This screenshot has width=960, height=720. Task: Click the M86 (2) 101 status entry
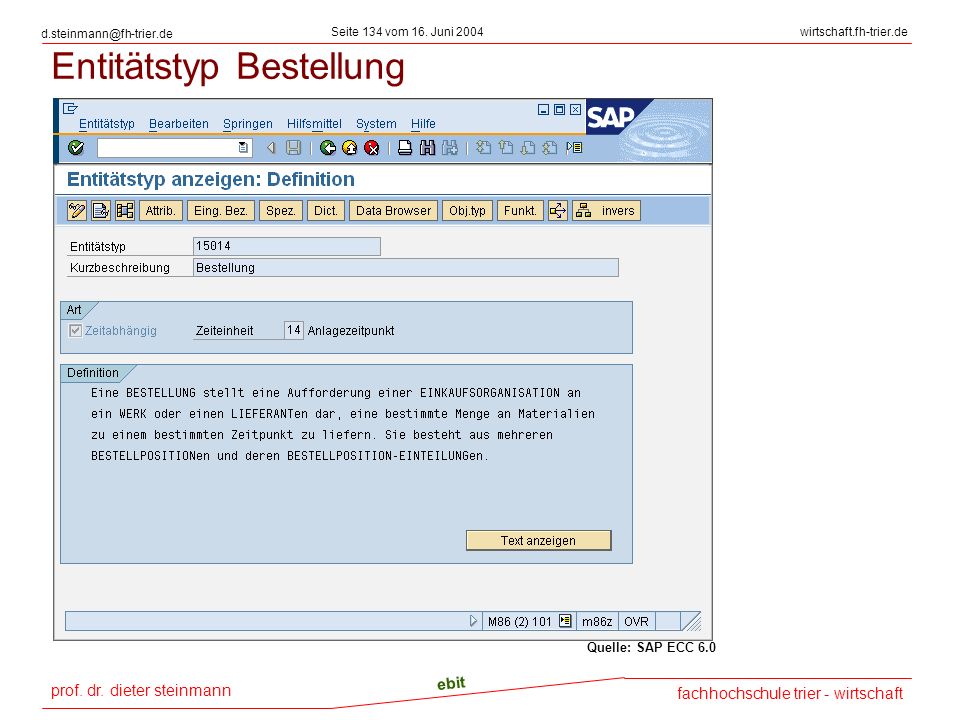(520, 621)
